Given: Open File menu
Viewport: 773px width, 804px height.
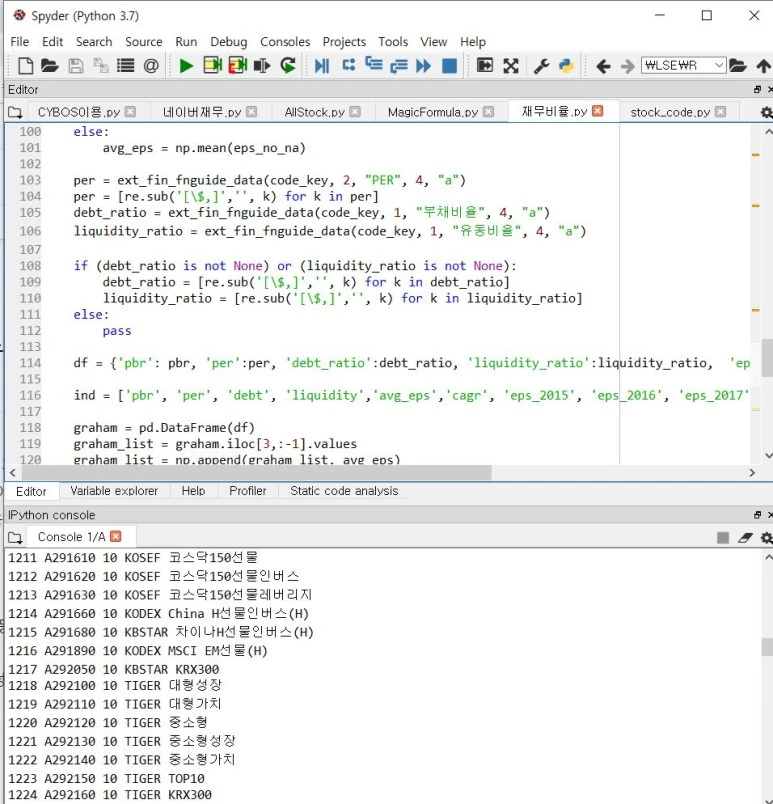Looking at the screenshot, I should (x=19, y=42).
